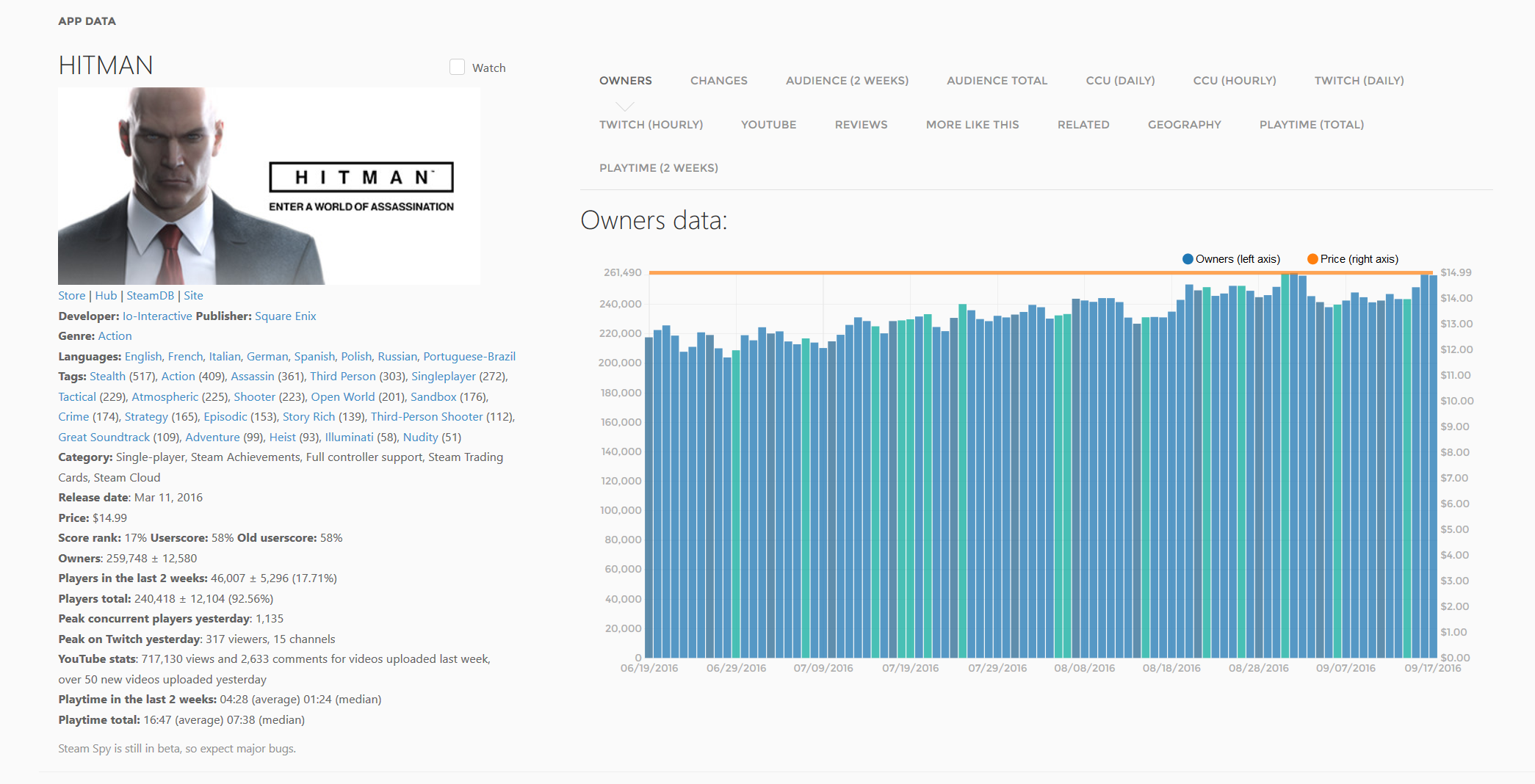1535x784 pixels.
Task: Select the CCU (Daily) tab
Action: (x=1120, y=81)
